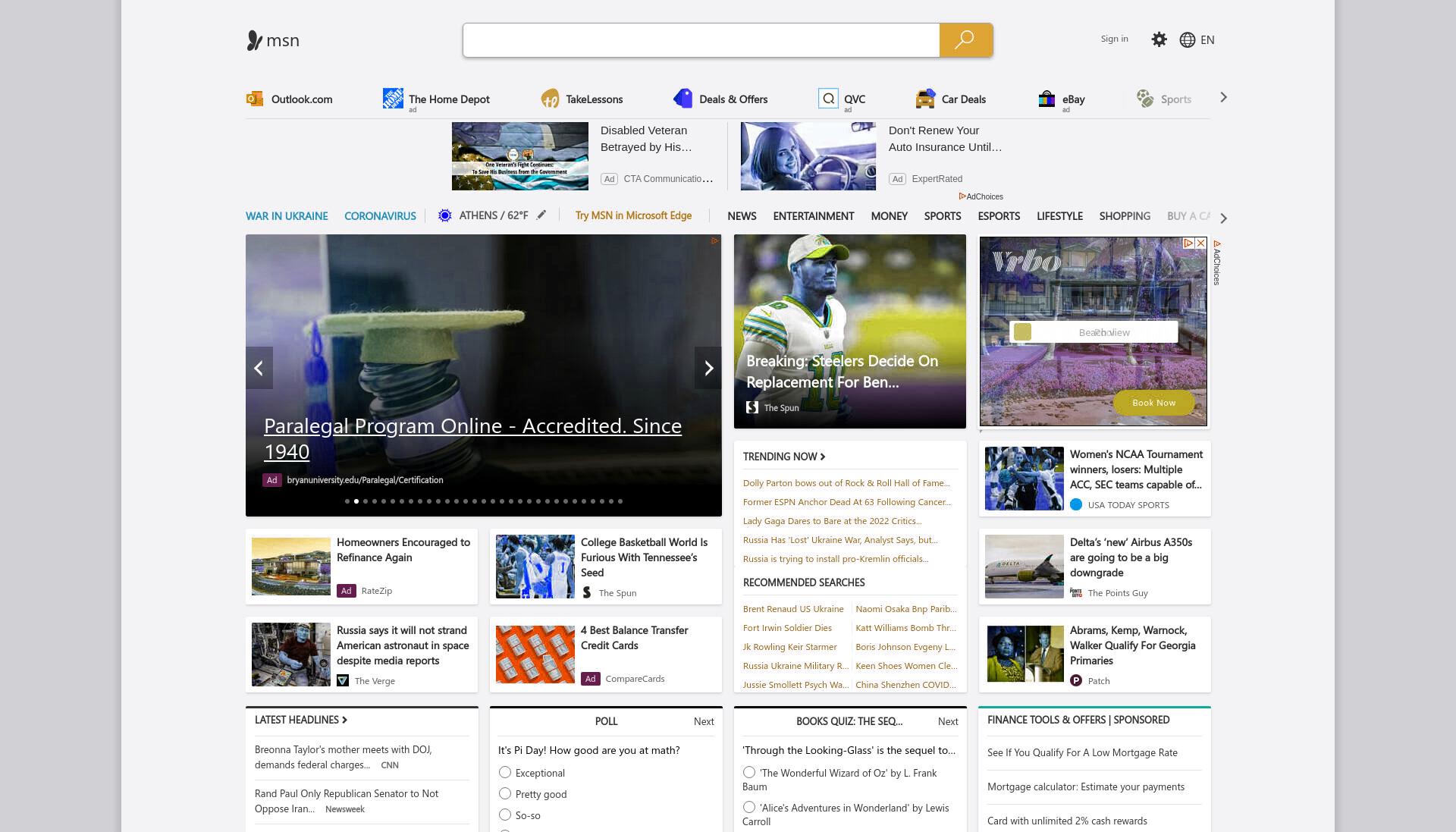The height and width of the screenshot is (832, 1456).
Task: Open the Car Deals icon
Action: pos(925,99)
